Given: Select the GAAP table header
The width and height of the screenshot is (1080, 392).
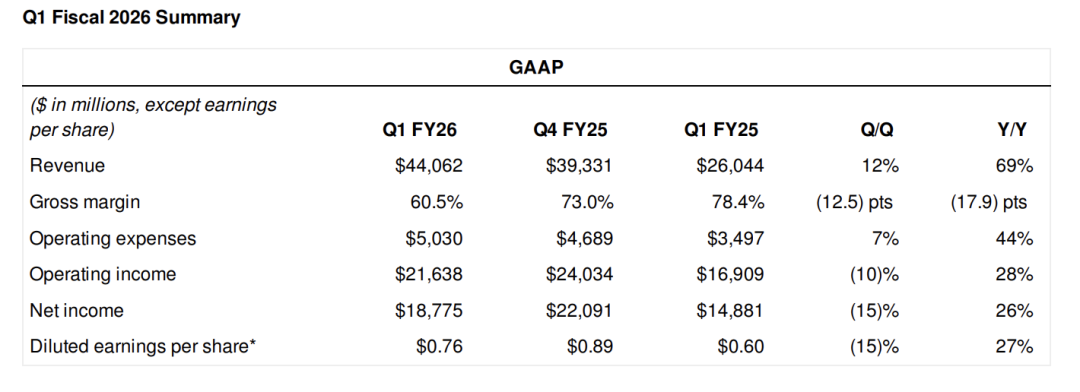Looking at the screenshot, I should pos(536,68).
